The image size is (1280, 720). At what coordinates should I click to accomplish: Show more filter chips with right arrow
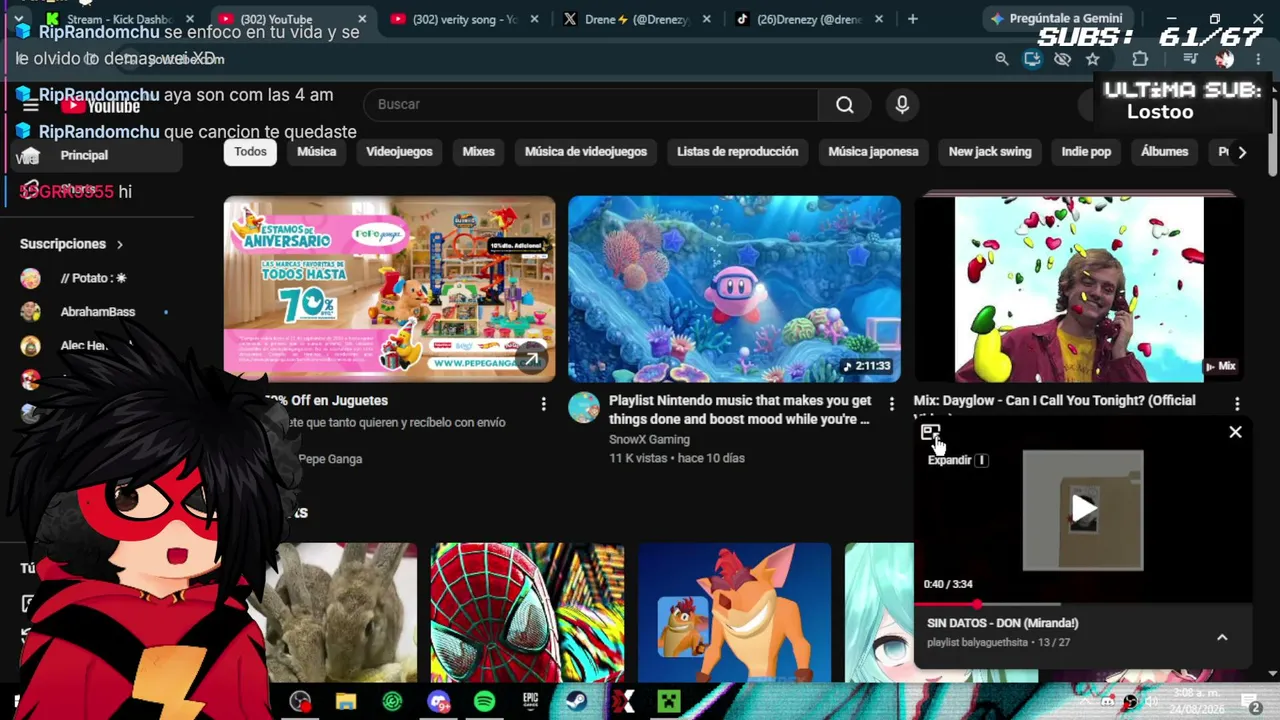1242,152
